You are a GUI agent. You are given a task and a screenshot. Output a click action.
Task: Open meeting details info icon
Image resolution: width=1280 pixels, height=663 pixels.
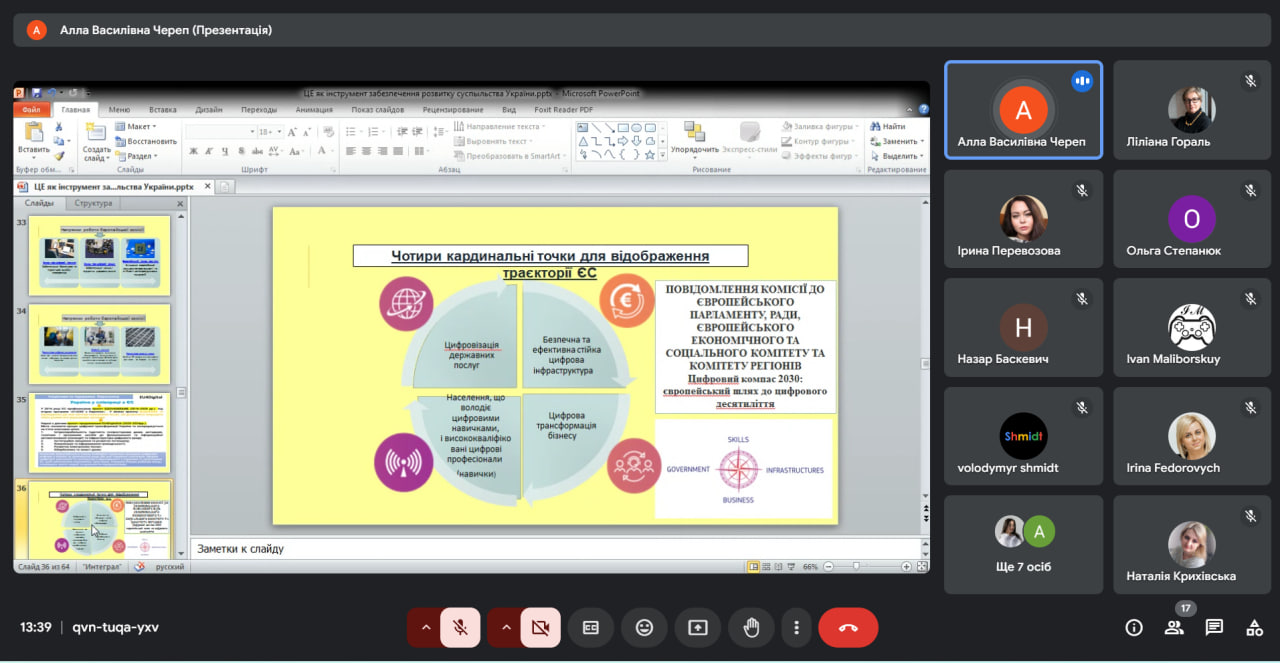(x=1134, y=628)
